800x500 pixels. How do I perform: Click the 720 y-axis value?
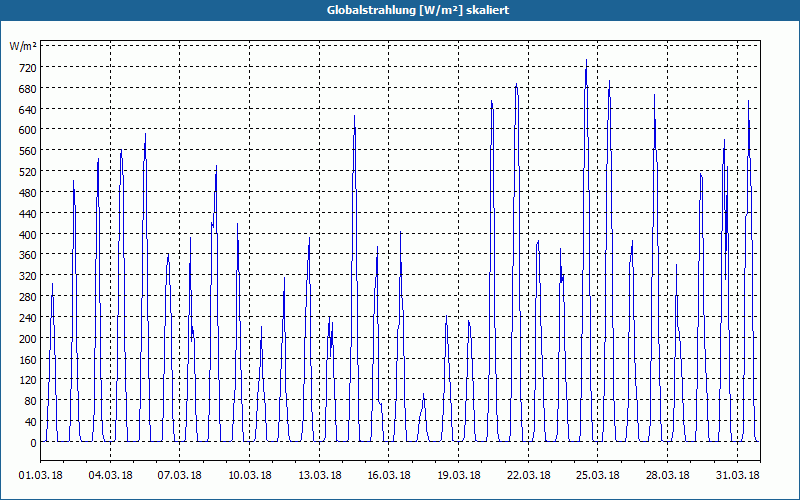click(x=28, y=68)
